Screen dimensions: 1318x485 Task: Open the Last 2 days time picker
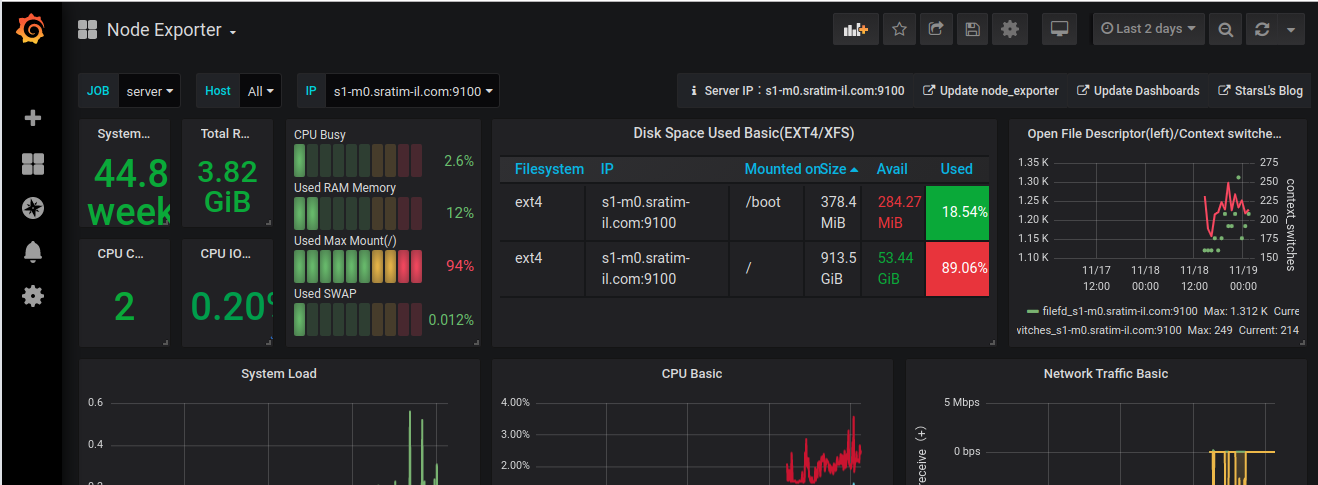point(1149,30)
